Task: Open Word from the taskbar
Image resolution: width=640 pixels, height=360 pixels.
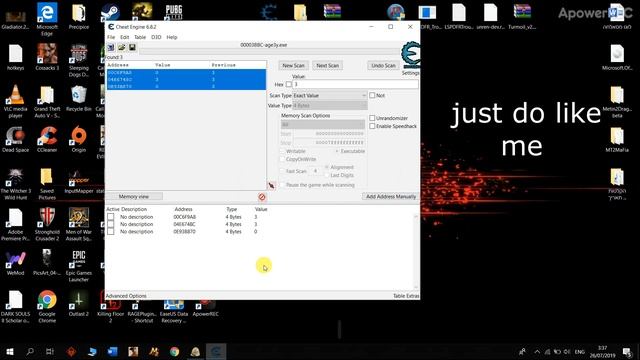Action: point(112,351)
